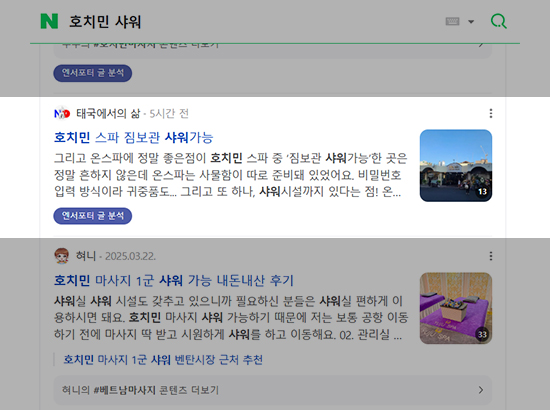Image resolution: width=550 pixels, height=410 pixels.
Task: Expand 혀니의 #베트남마사지 콘텐츠 더보기
Action: [273, 390]
